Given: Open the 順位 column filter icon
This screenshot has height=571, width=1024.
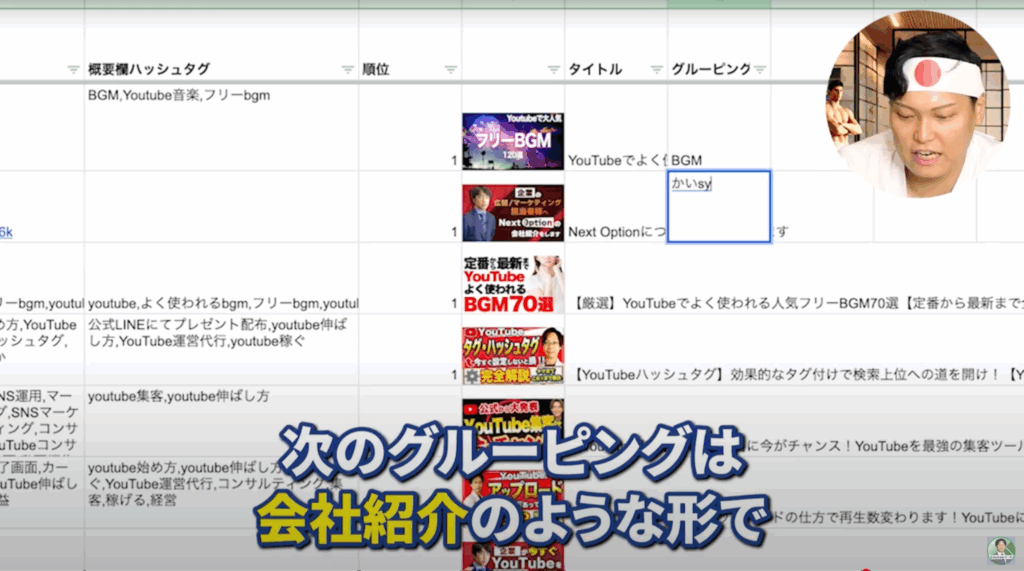Looking at the screenshot, I should click(x=450, y=69).
